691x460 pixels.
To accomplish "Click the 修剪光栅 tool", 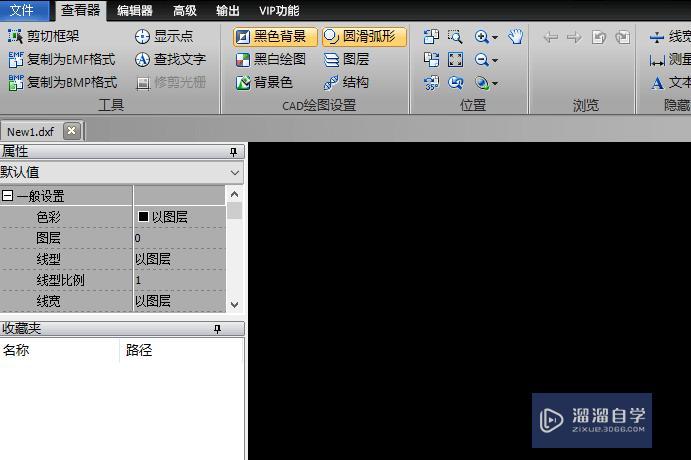I will (x=171, y=82).
